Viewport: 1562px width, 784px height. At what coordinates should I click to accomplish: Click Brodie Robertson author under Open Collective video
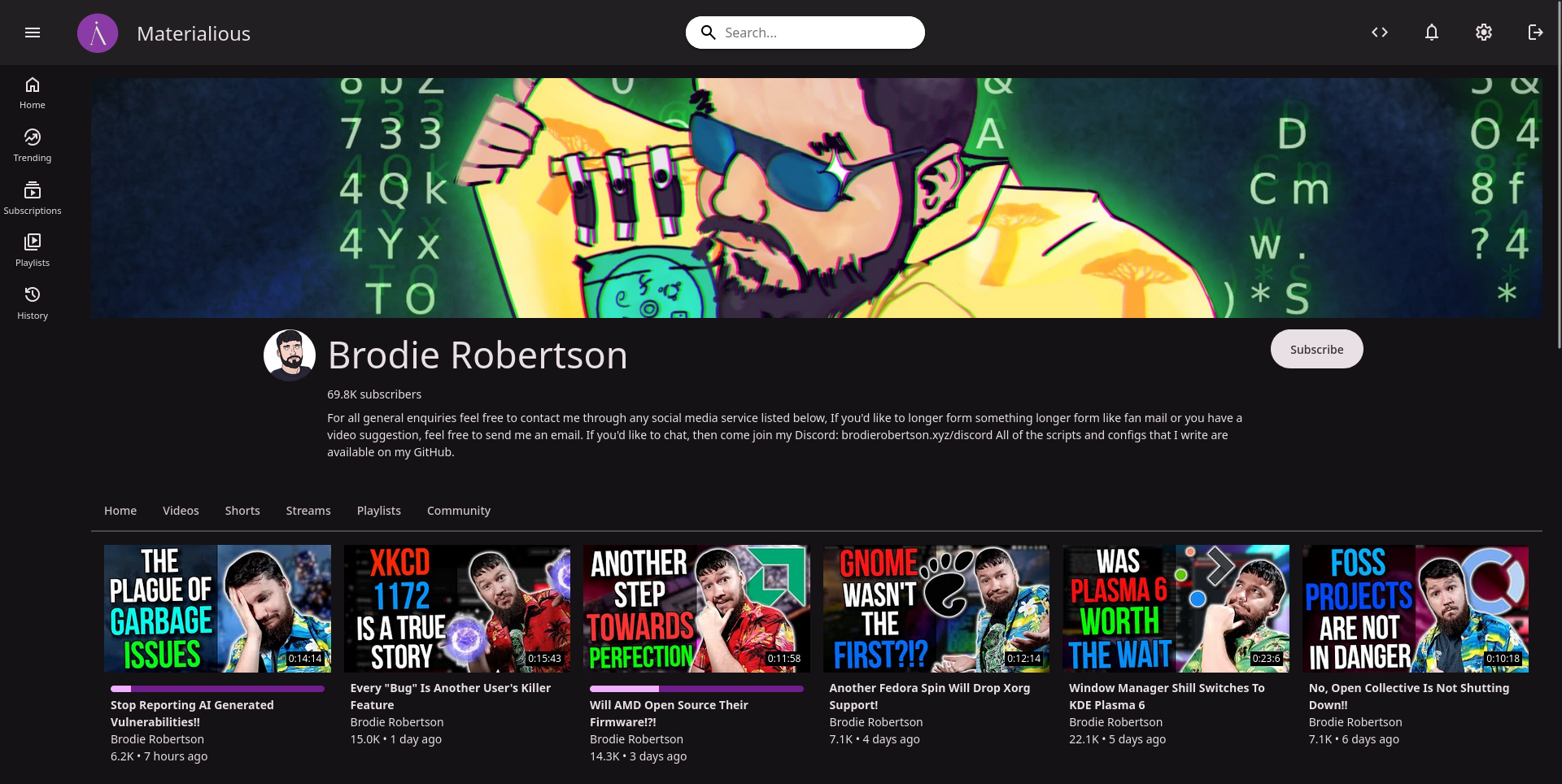(x=1355, y=722)
